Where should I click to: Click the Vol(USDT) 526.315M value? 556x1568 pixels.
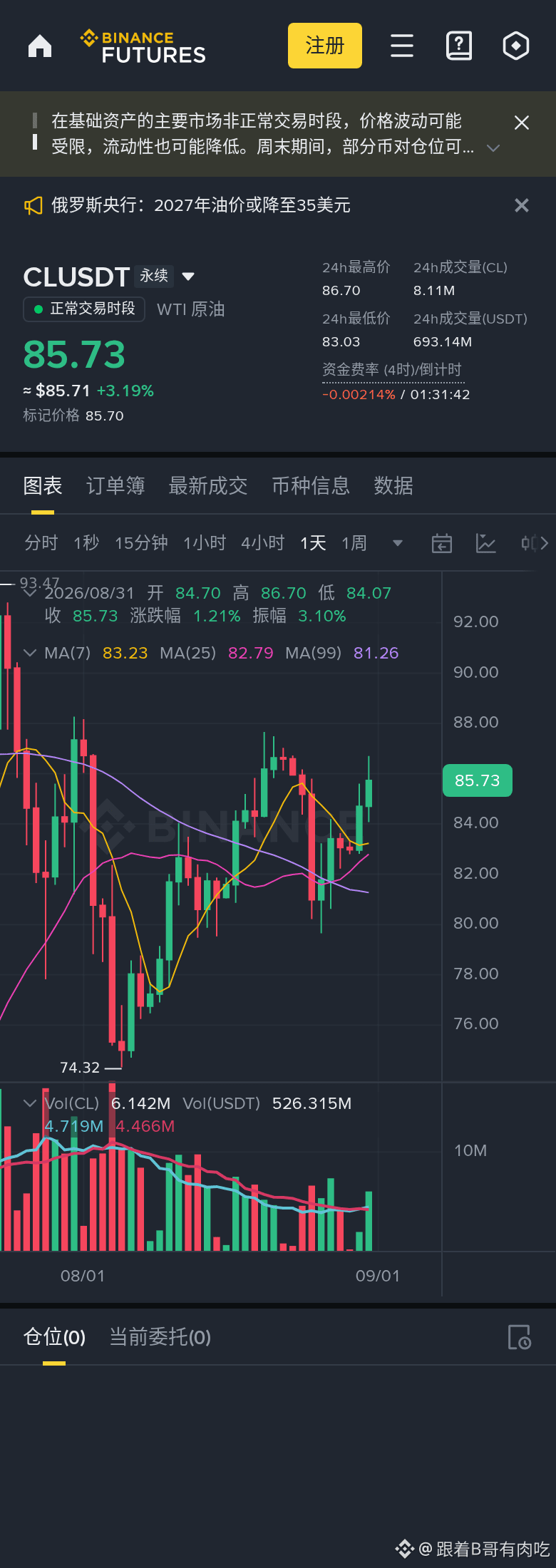[312, 1103]
